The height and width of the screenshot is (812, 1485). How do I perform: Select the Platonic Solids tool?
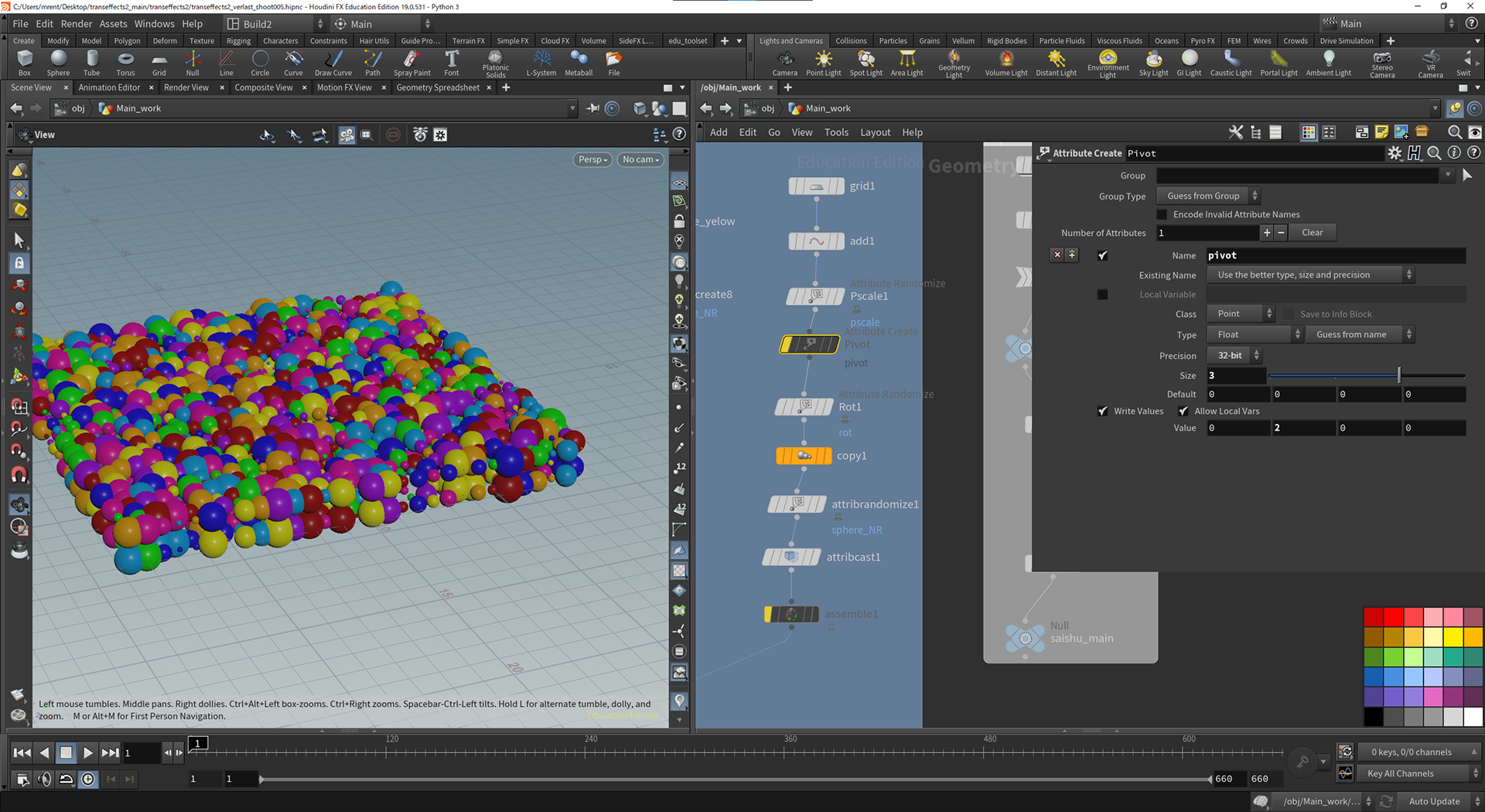point(496,63)
